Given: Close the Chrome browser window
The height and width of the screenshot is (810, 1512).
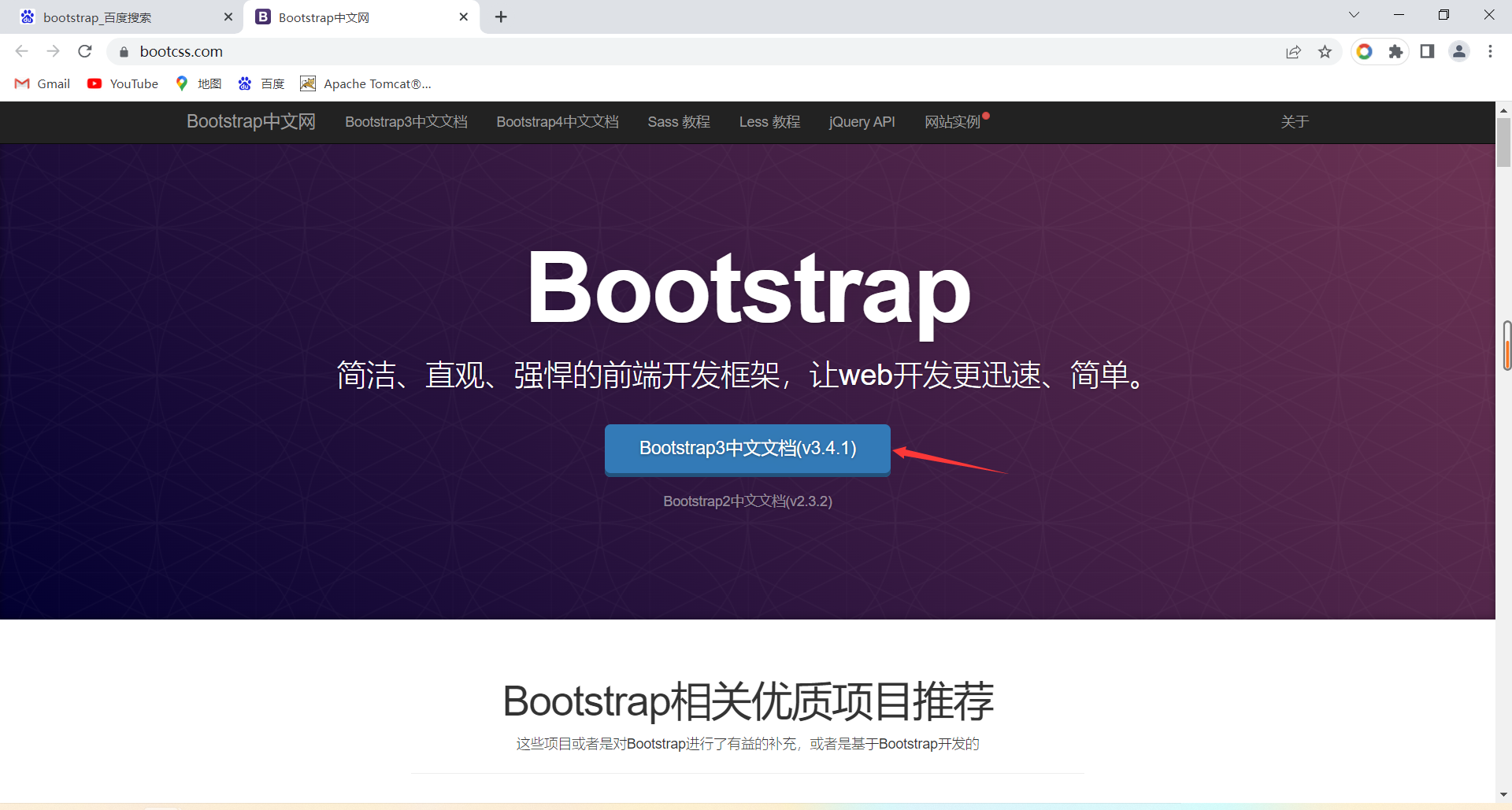Looking at the screenshot, I should 1488,14.
